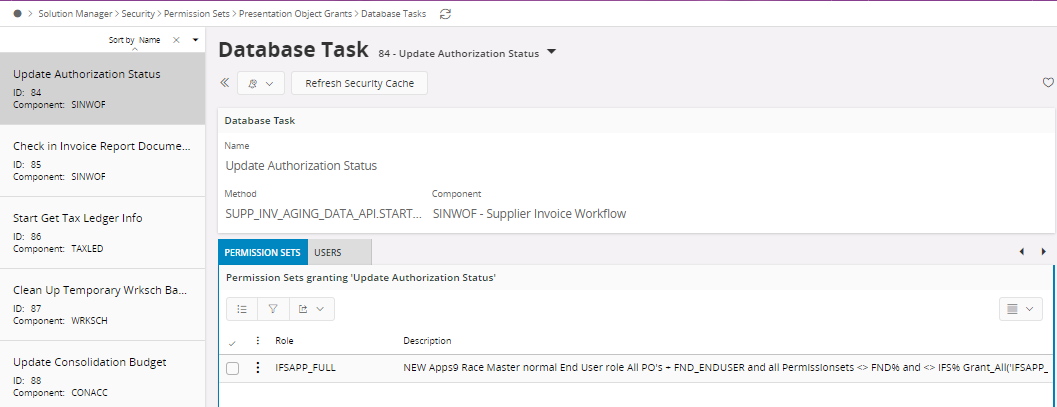Image resolution: width=1057 pixels, height=407 pixels.
Task: Collapse the record list with double chevron
Action: [224, 83]
